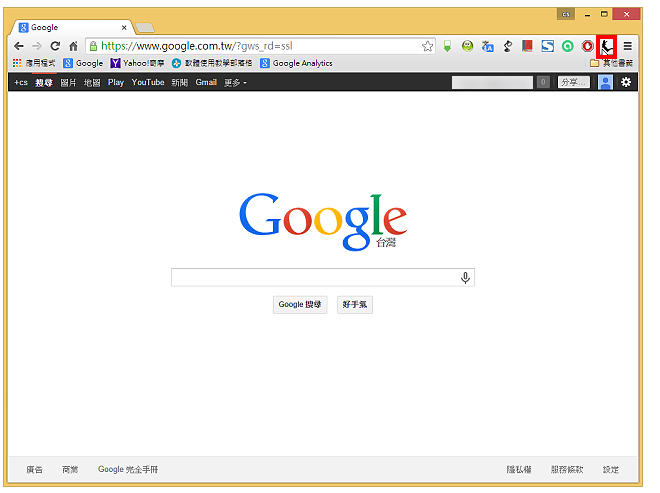Click the blue S extension icon
This screenshot has width=660, height=493.
548,46
